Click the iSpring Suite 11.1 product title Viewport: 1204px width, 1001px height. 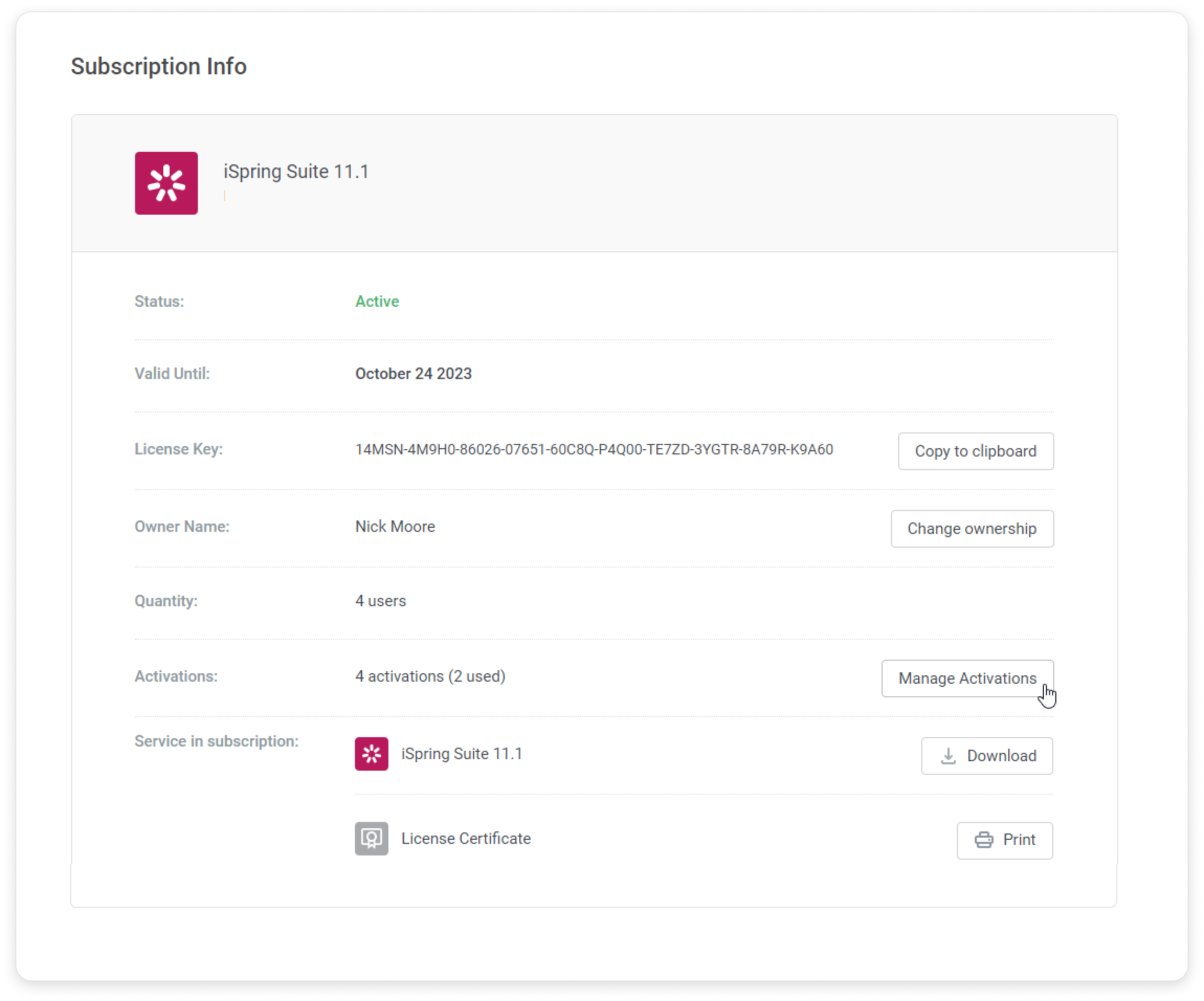tap(296, 170)
